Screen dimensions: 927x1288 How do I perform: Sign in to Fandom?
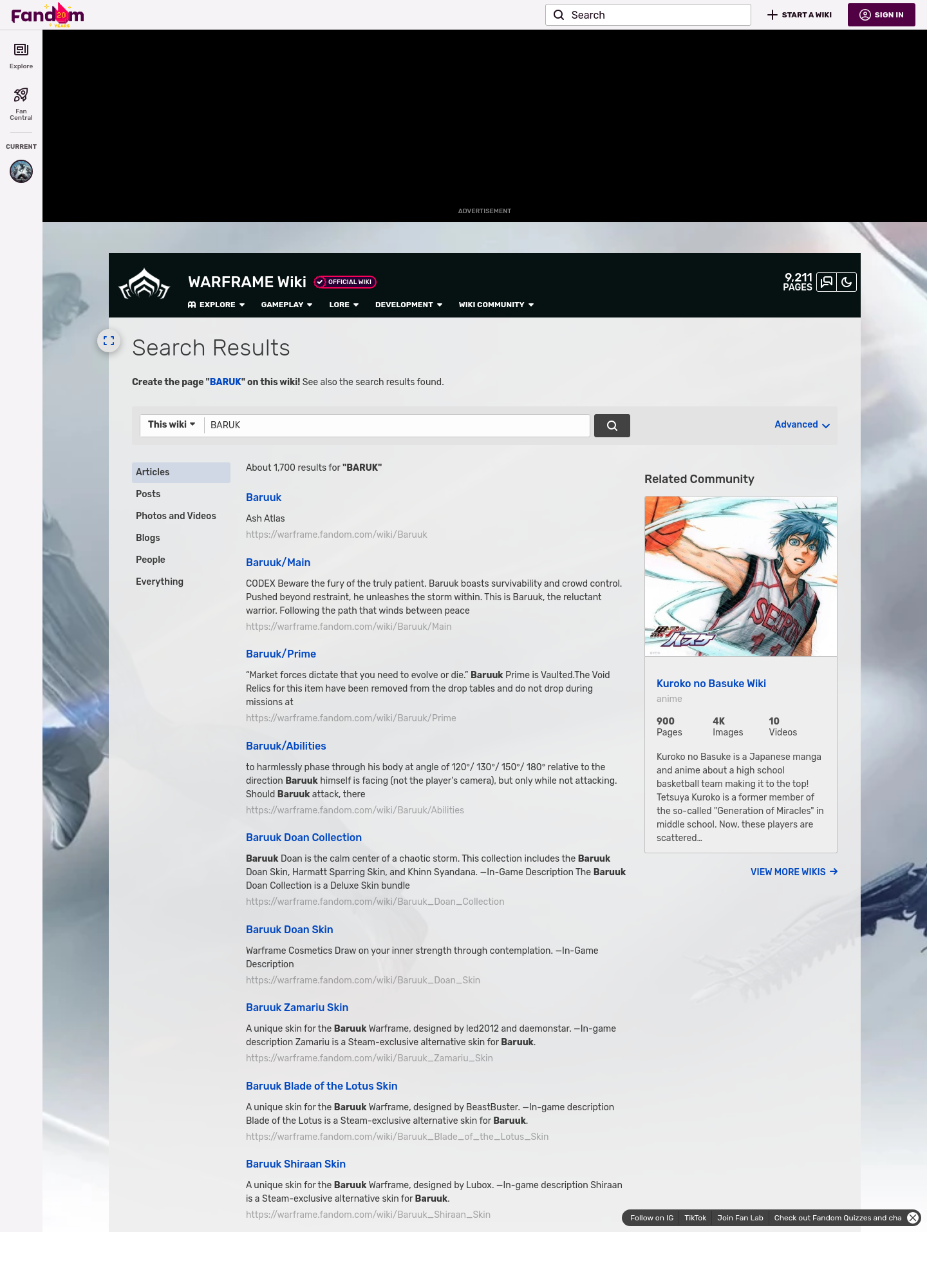881,15
